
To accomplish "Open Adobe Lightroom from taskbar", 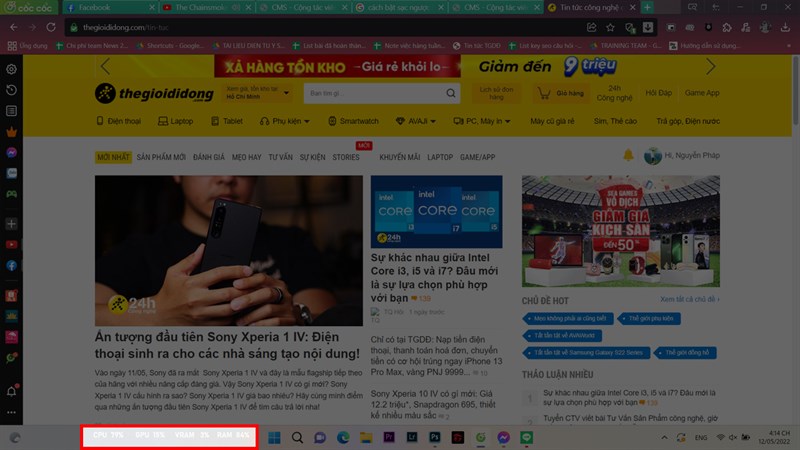I will [x=412, y=438].
